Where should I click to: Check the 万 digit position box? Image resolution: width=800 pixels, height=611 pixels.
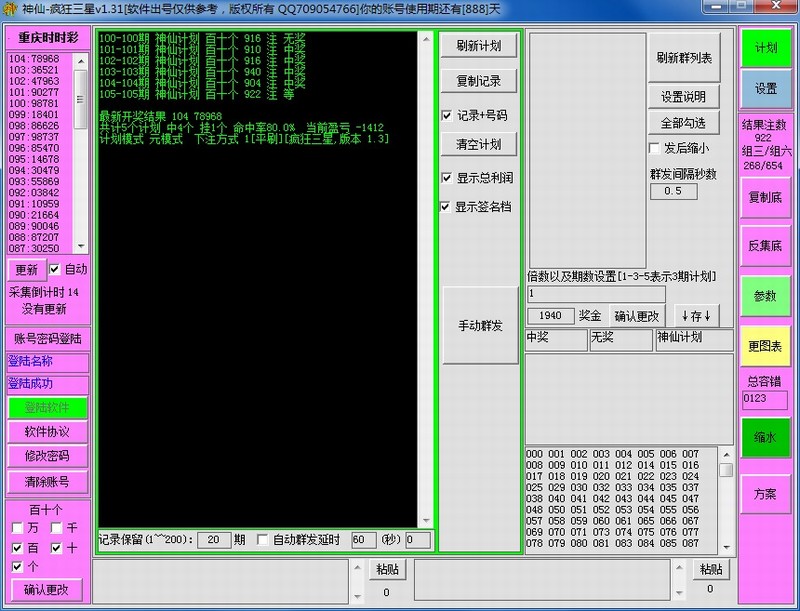point(17,527)
